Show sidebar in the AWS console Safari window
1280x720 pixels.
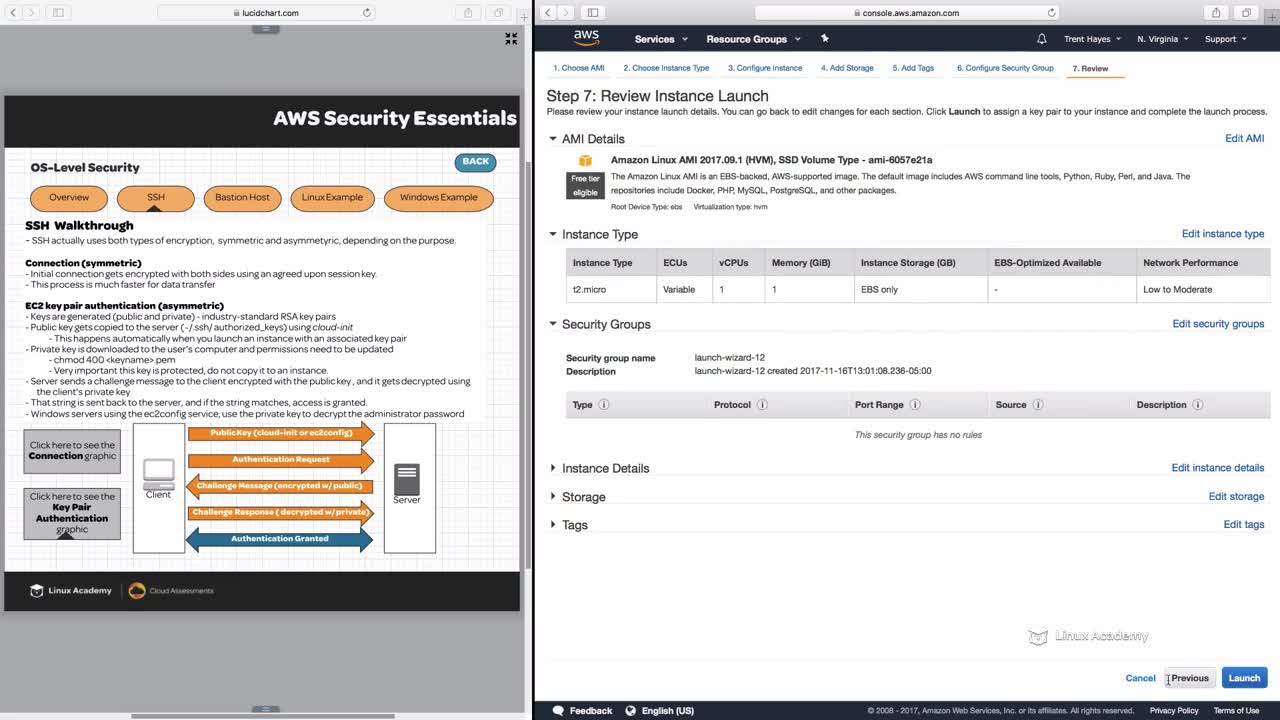tap(593, 13)
